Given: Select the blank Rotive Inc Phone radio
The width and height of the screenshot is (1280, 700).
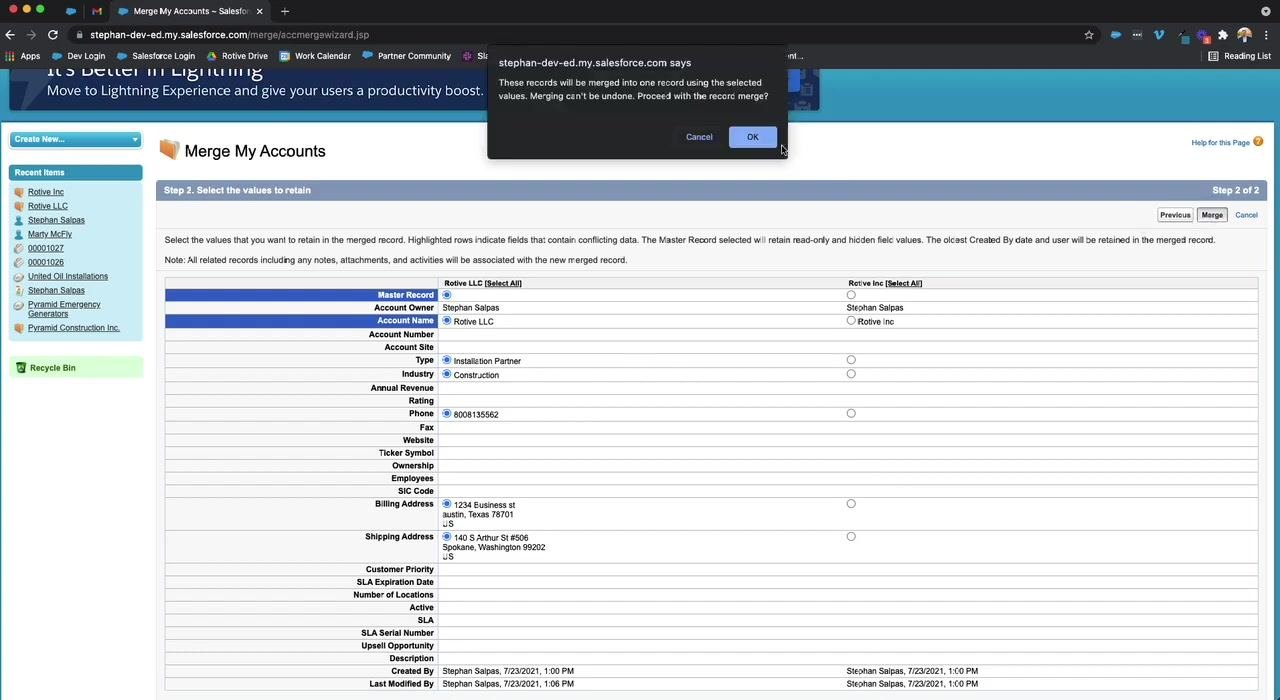Looking at the screenshot, I should (851, 413).
